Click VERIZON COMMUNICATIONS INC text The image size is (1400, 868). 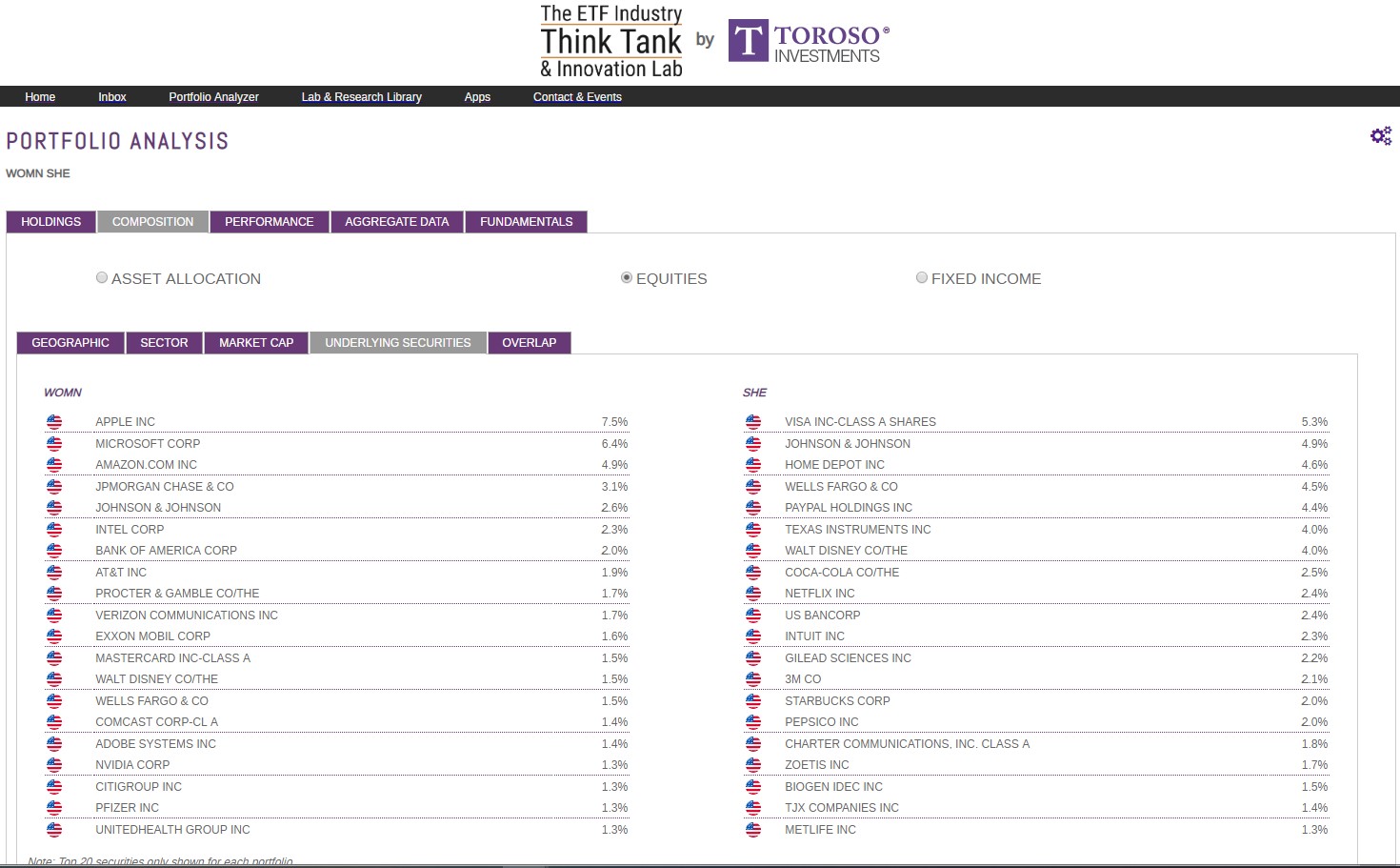(x=187, y=616)
